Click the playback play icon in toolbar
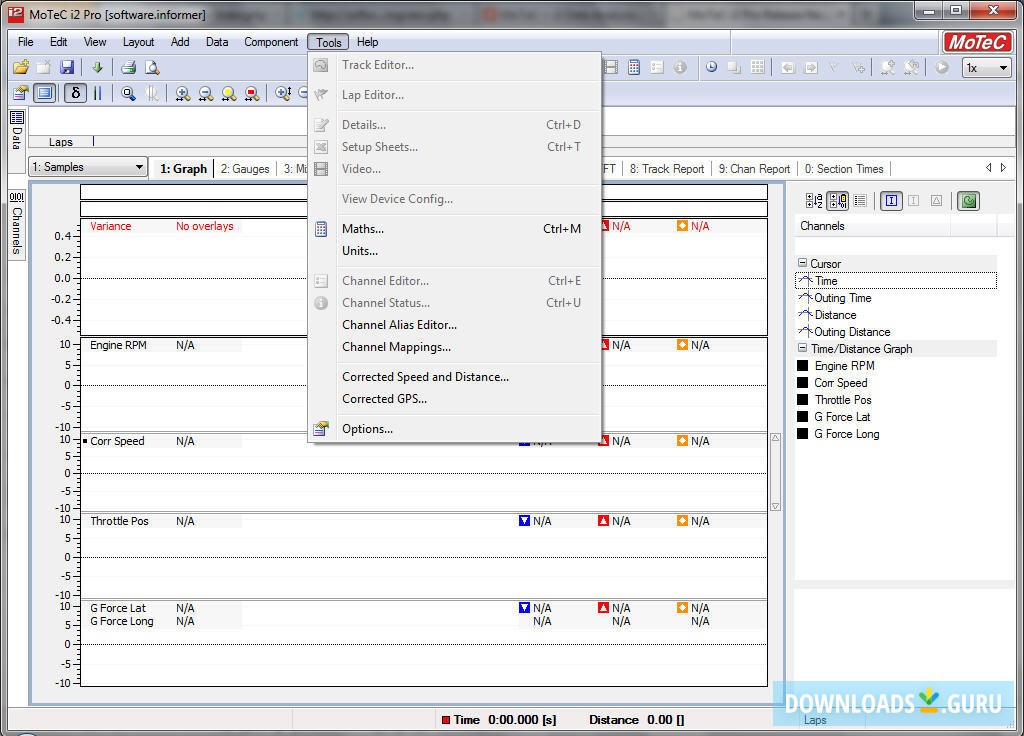 click(941, 67)
